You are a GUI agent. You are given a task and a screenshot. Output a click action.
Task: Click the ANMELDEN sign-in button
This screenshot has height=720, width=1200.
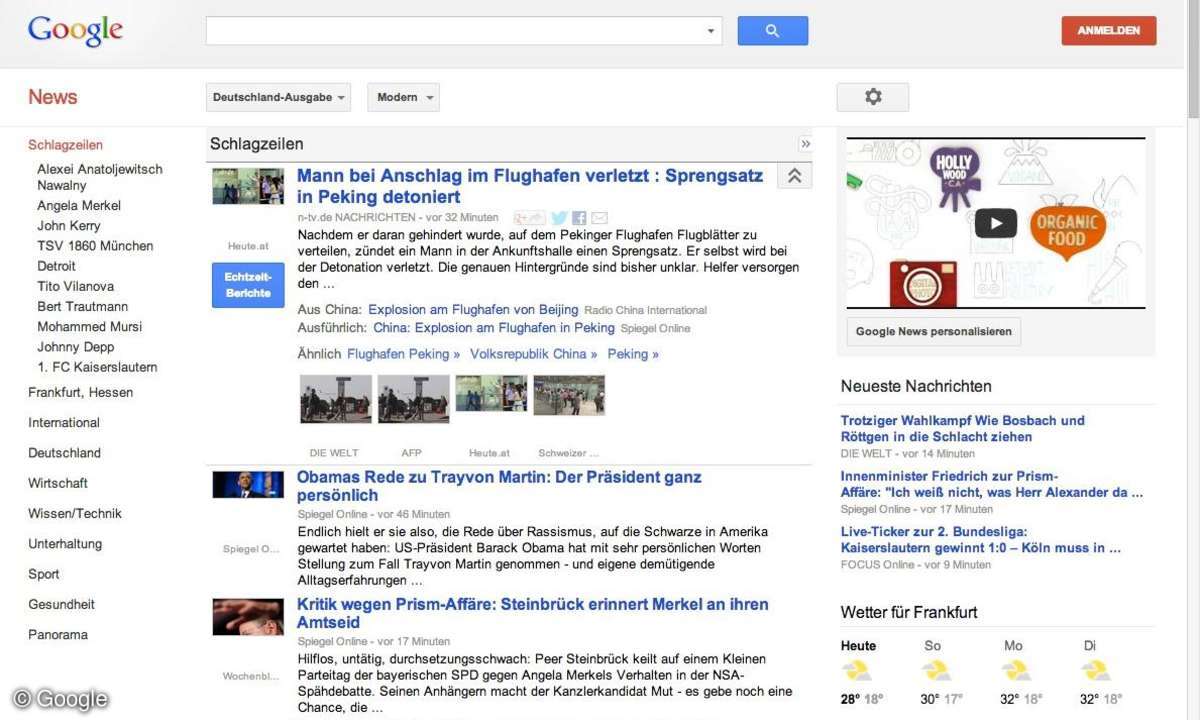1109,31
